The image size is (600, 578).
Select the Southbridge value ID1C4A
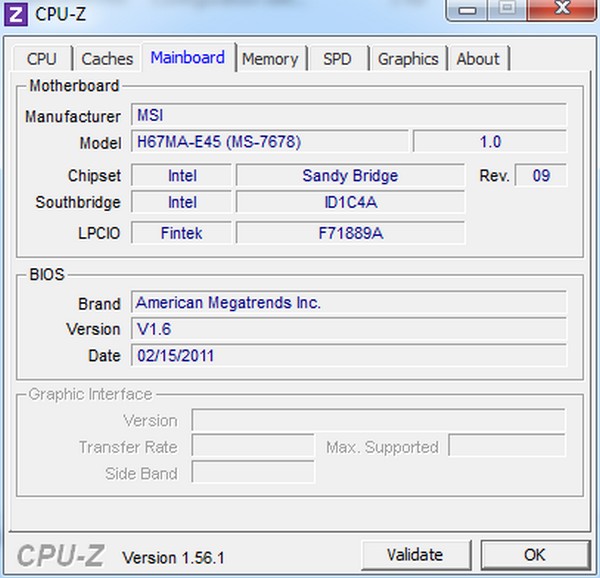coord(351,202)
